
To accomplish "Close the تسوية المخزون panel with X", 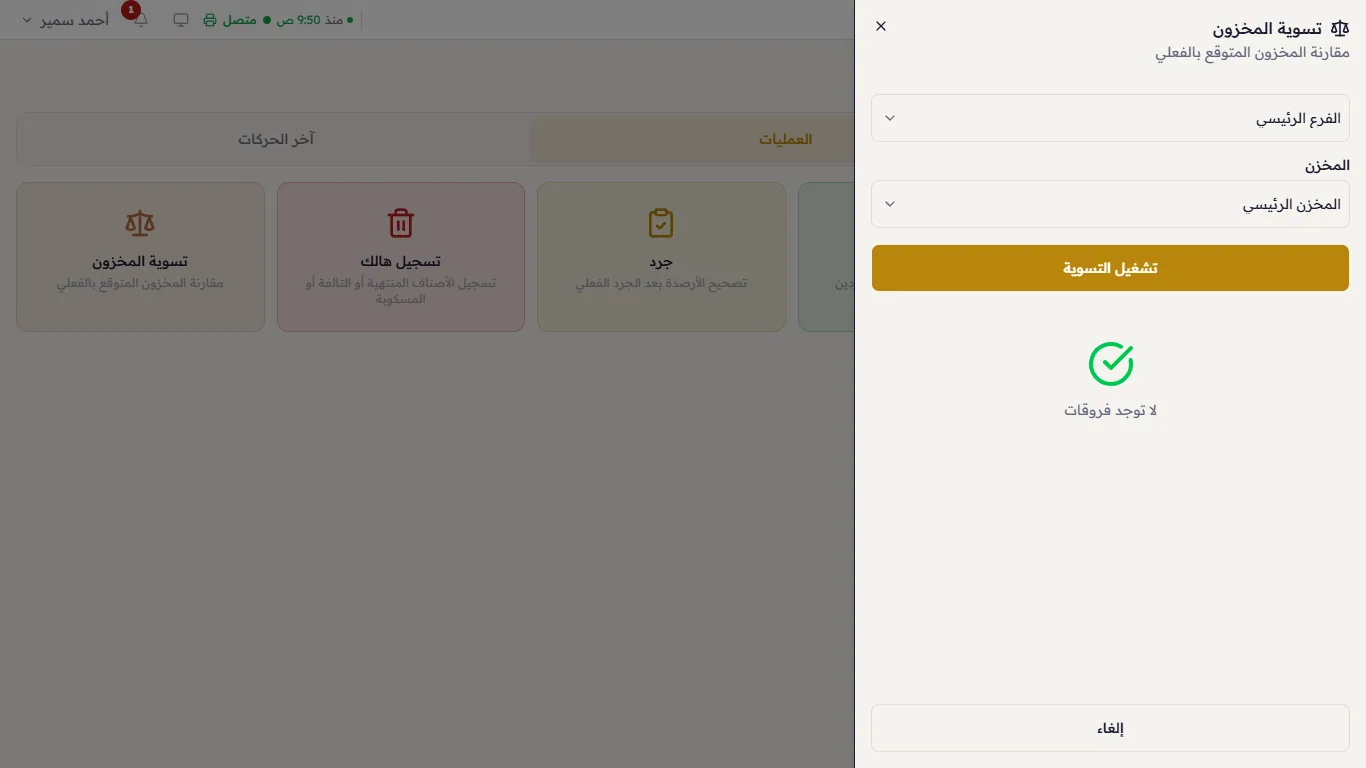I will tap(881, 26).
